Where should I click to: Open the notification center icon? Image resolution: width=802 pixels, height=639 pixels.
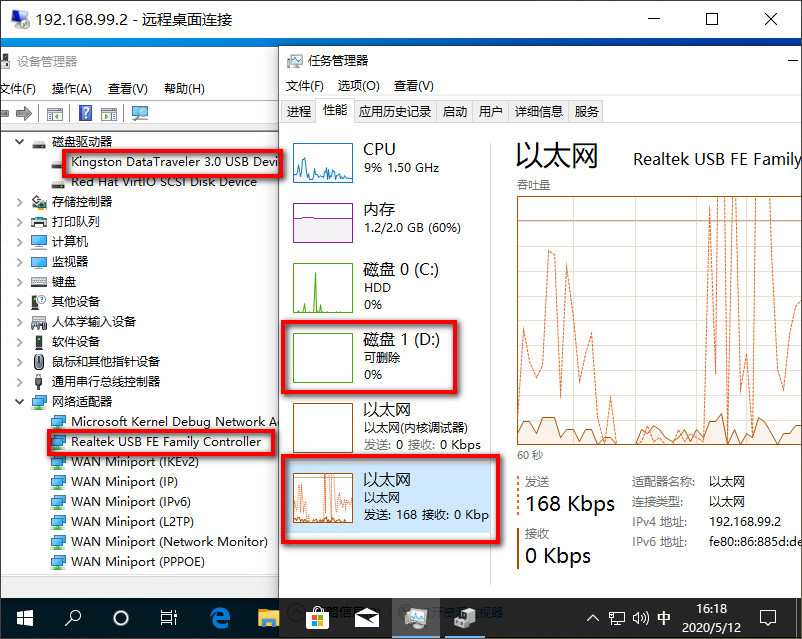pos(767,617)
